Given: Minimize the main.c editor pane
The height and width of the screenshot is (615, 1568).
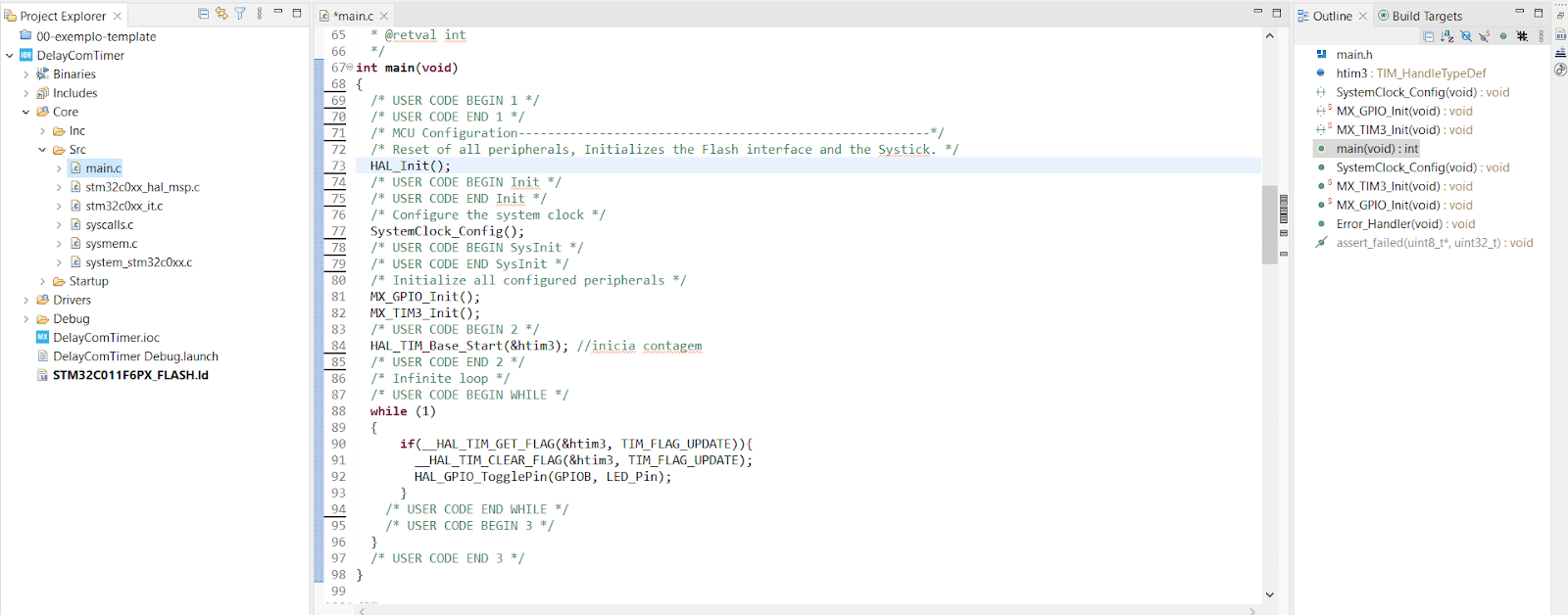Looking at the screenshot, I should tap(1257, 13).
